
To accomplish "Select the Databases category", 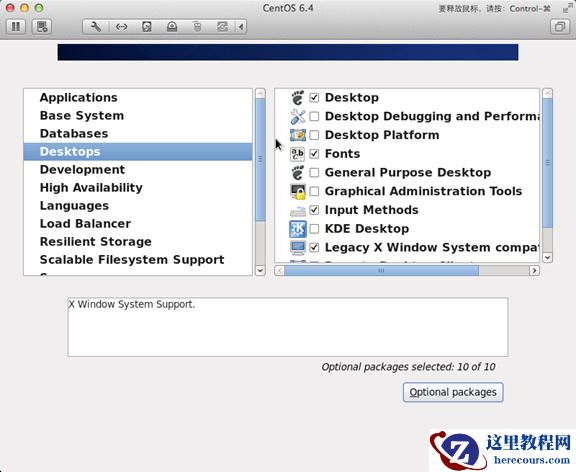I will (138, 133).
